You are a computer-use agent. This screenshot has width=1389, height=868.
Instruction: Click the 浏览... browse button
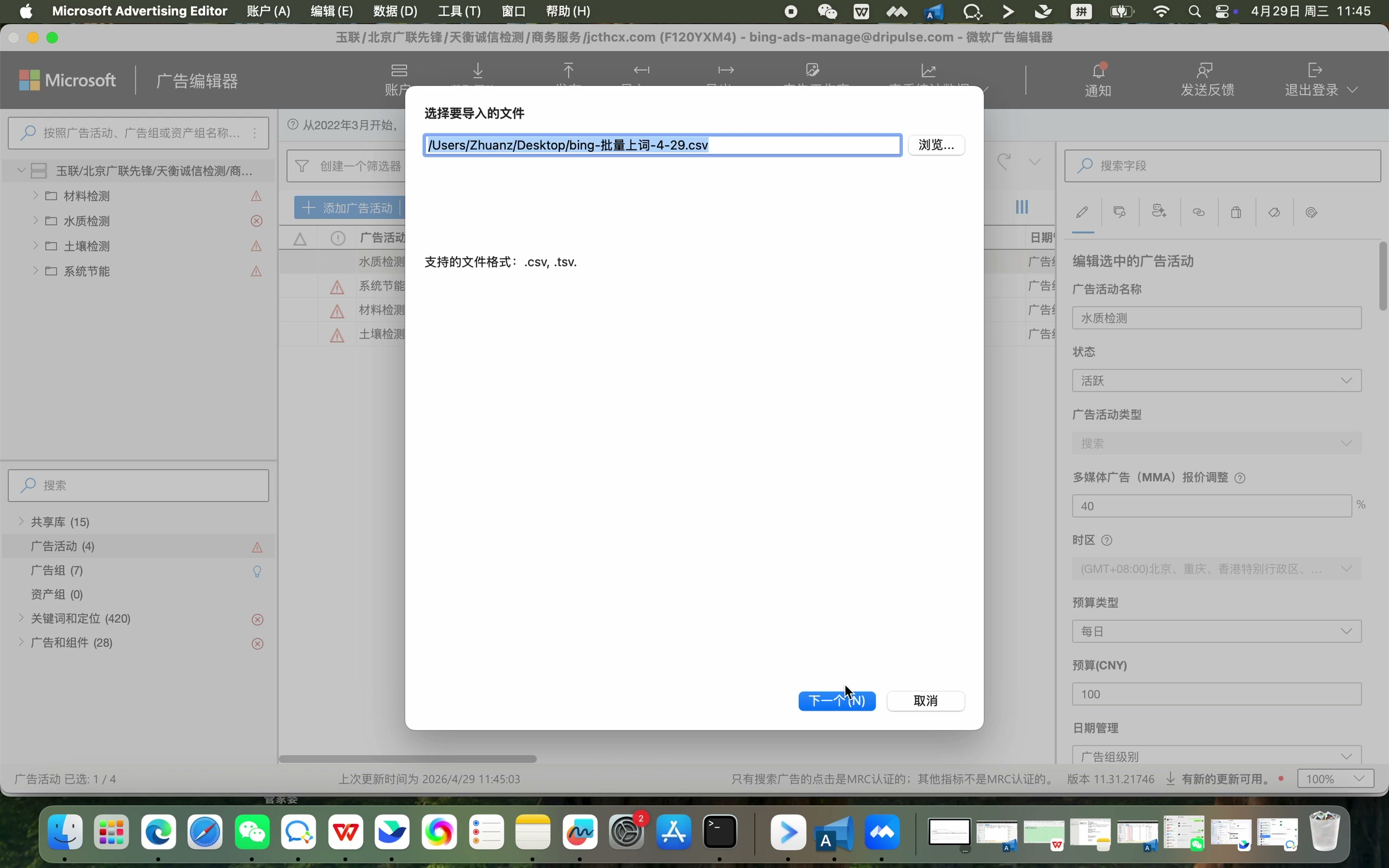(x=936, y=145)
